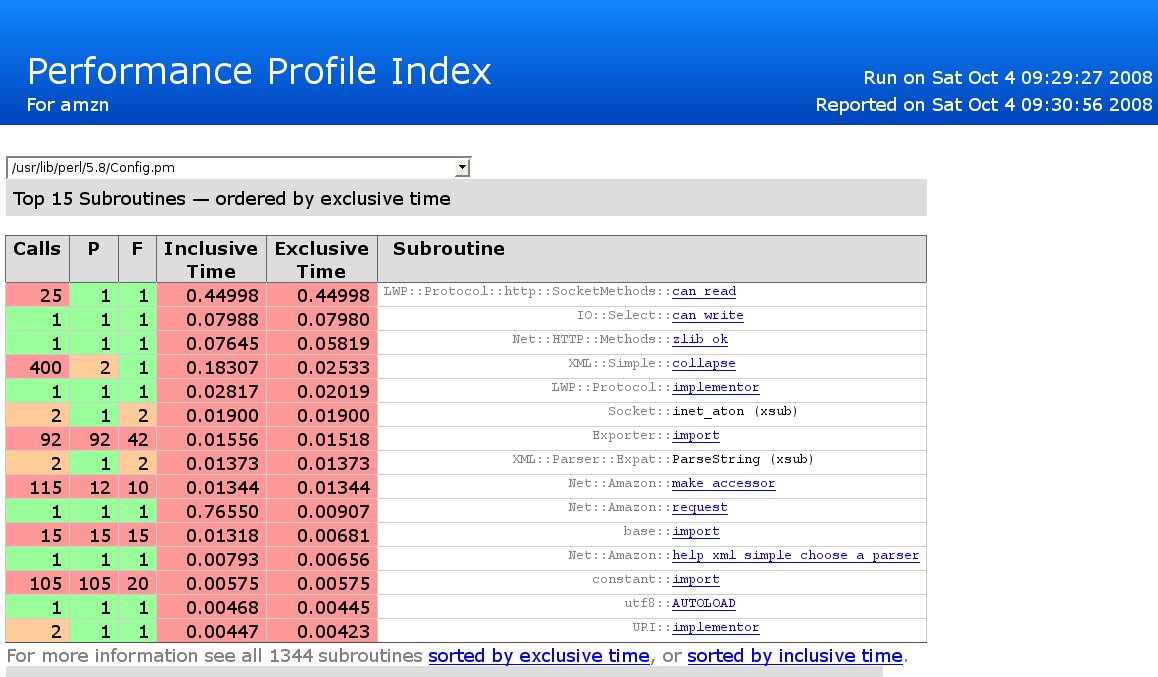
Task: Select the ParseString (xsub) text
Action: coord(743,459)
